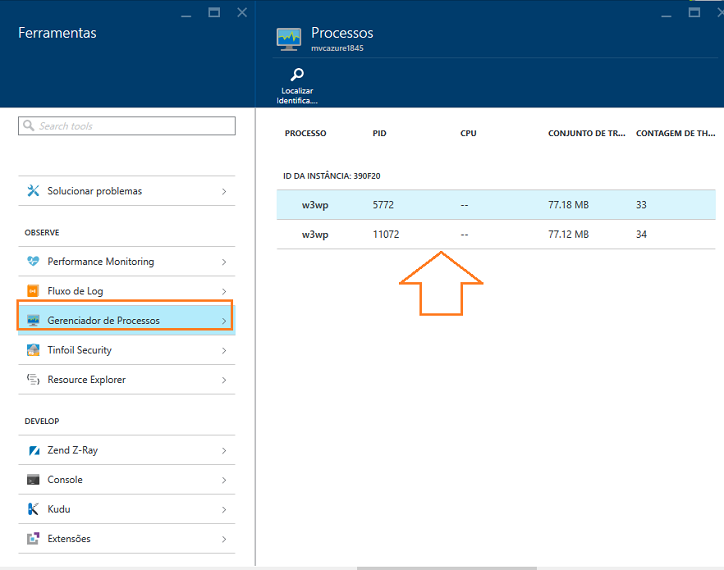Click the Resource Explorer icon
This screenshot has height=570, width=724.
point(33,380)
